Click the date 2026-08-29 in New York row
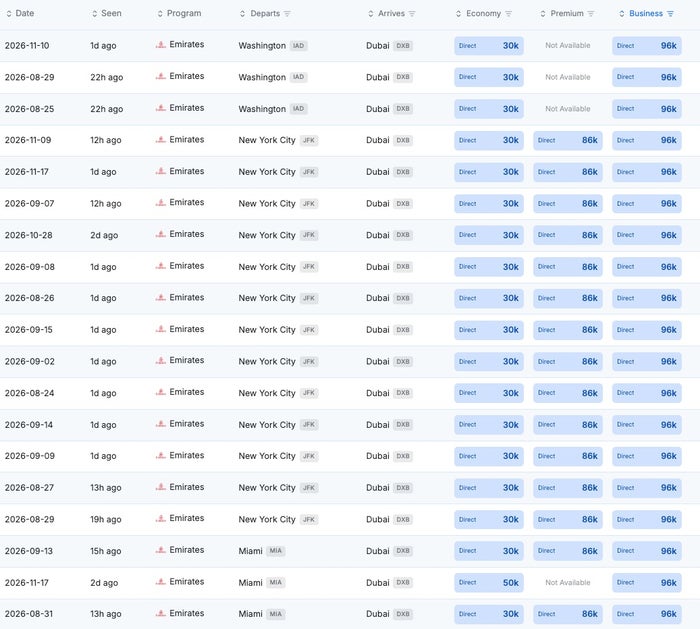700x629 pixels. coord(29,519)
